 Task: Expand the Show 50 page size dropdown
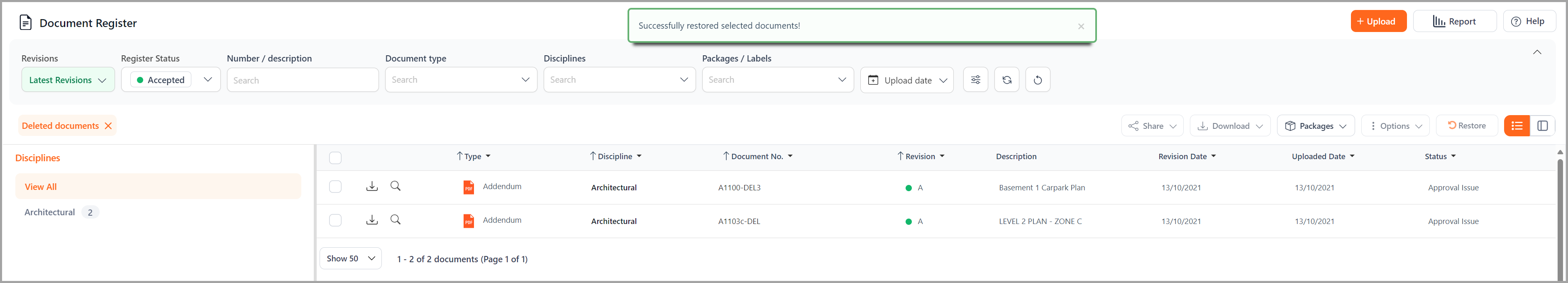(x=350, y=258)
